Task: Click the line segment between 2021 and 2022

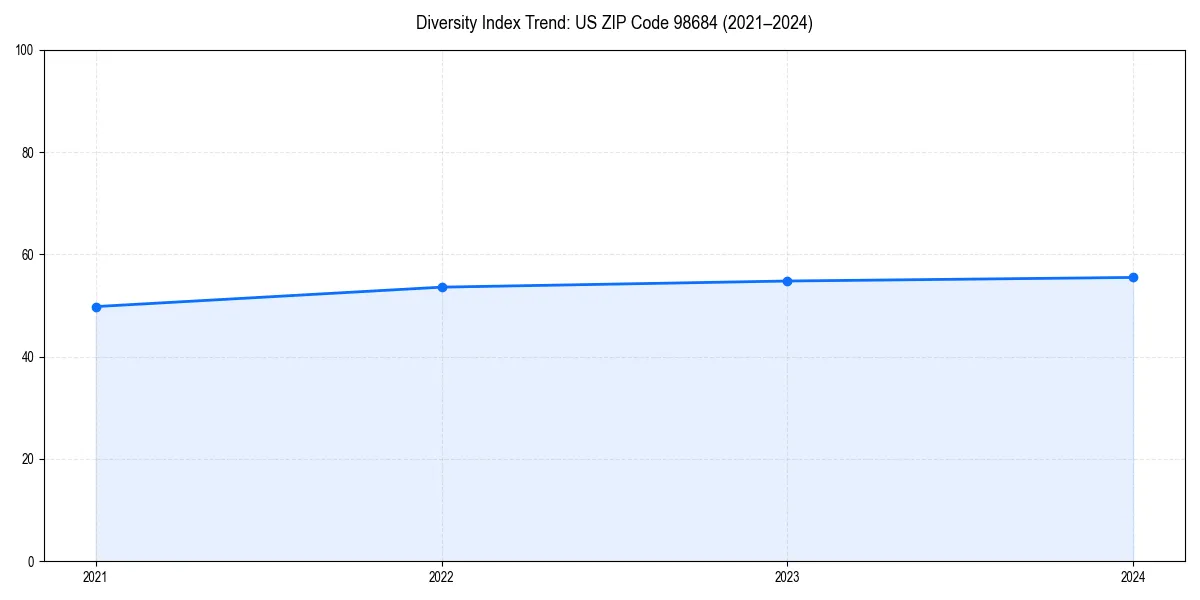Action: click(x=270, y=296)
